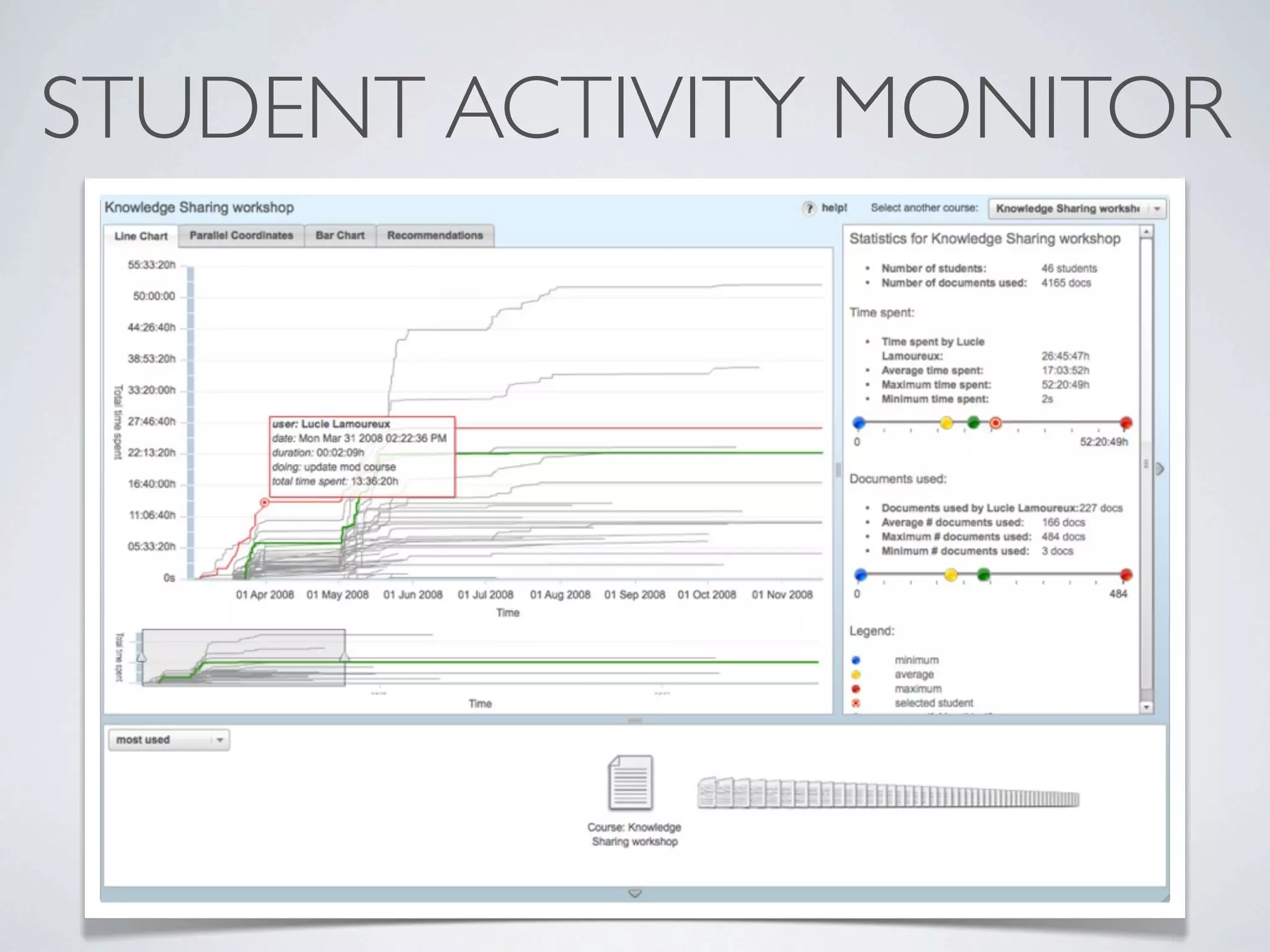The height and width of the screenshot is (952, 1270).
Task: Click the help question mark icon
Action: [x=809, y=208]
